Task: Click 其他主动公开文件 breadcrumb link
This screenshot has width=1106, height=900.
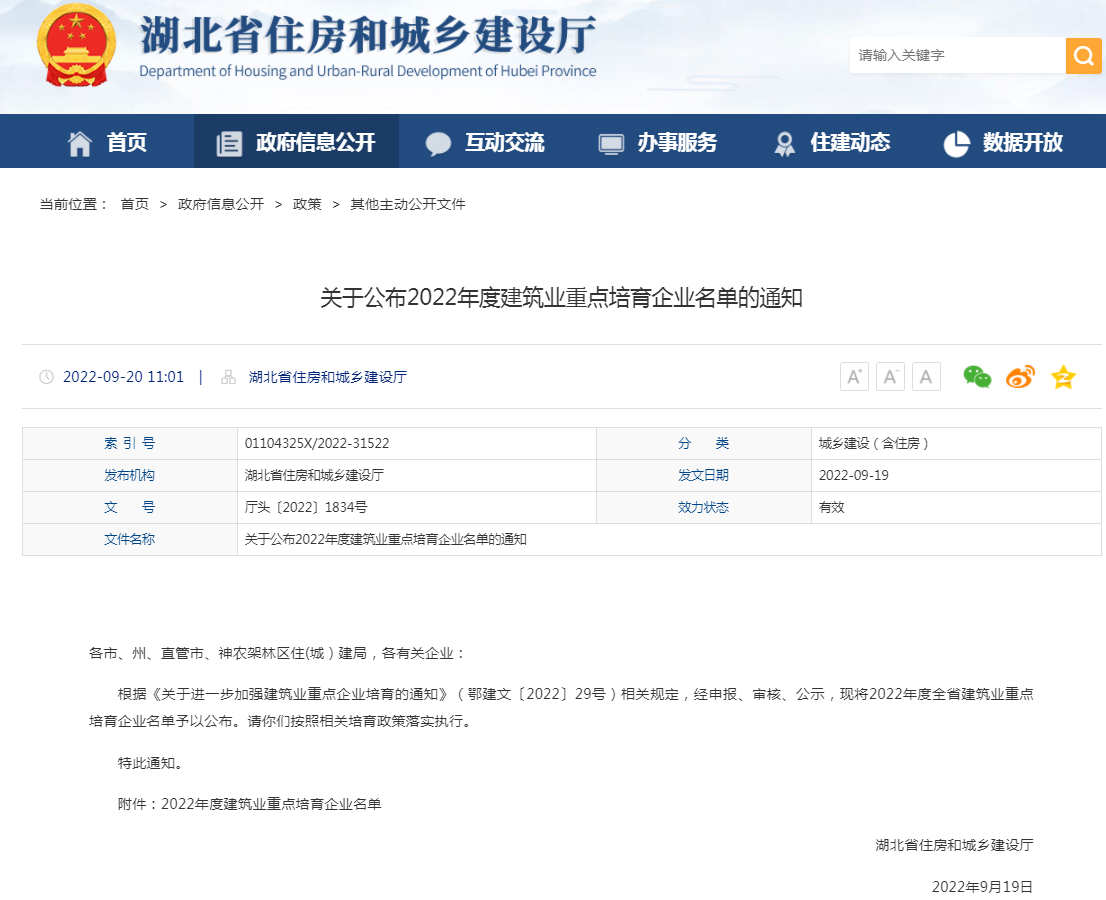Action: 407,204
